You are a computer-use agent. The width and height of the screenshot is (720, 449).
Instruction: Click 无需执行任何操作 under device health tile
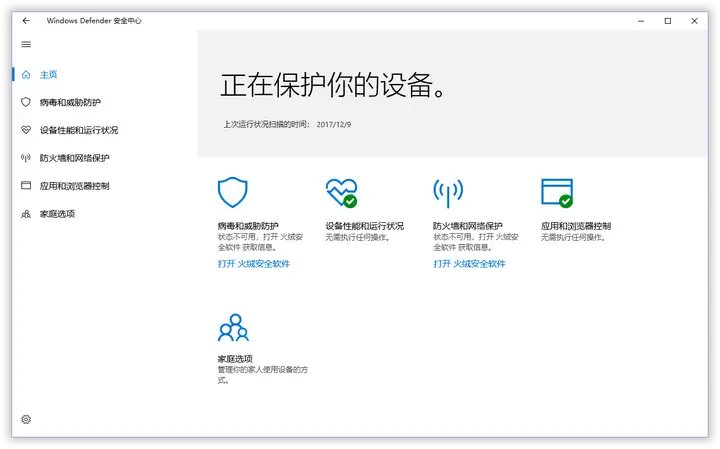point(358,237)
